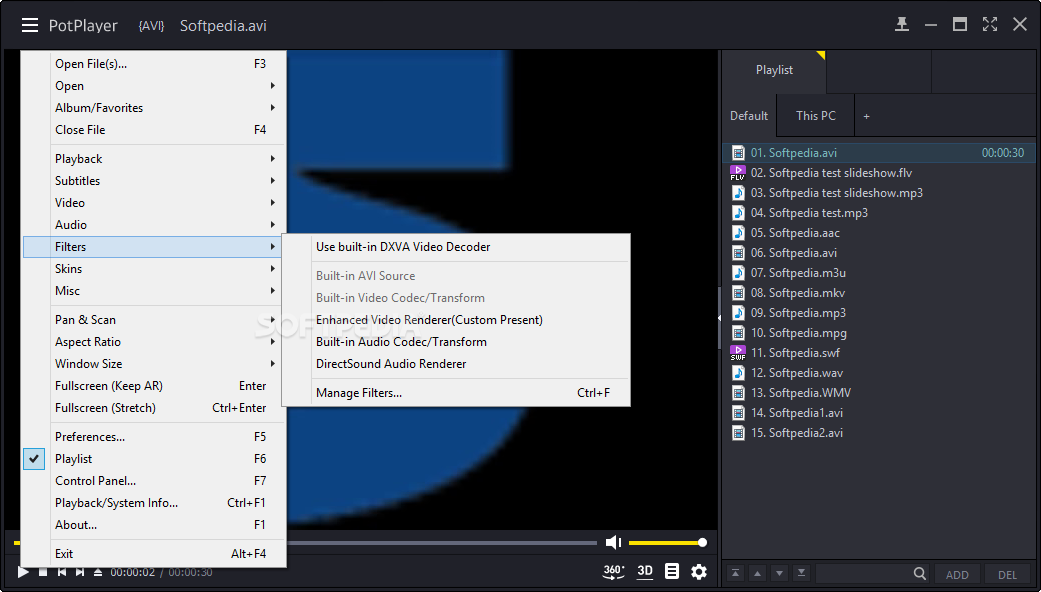Click the playlist search magnifier icon
1041x592 pixels.
point(920,573)
